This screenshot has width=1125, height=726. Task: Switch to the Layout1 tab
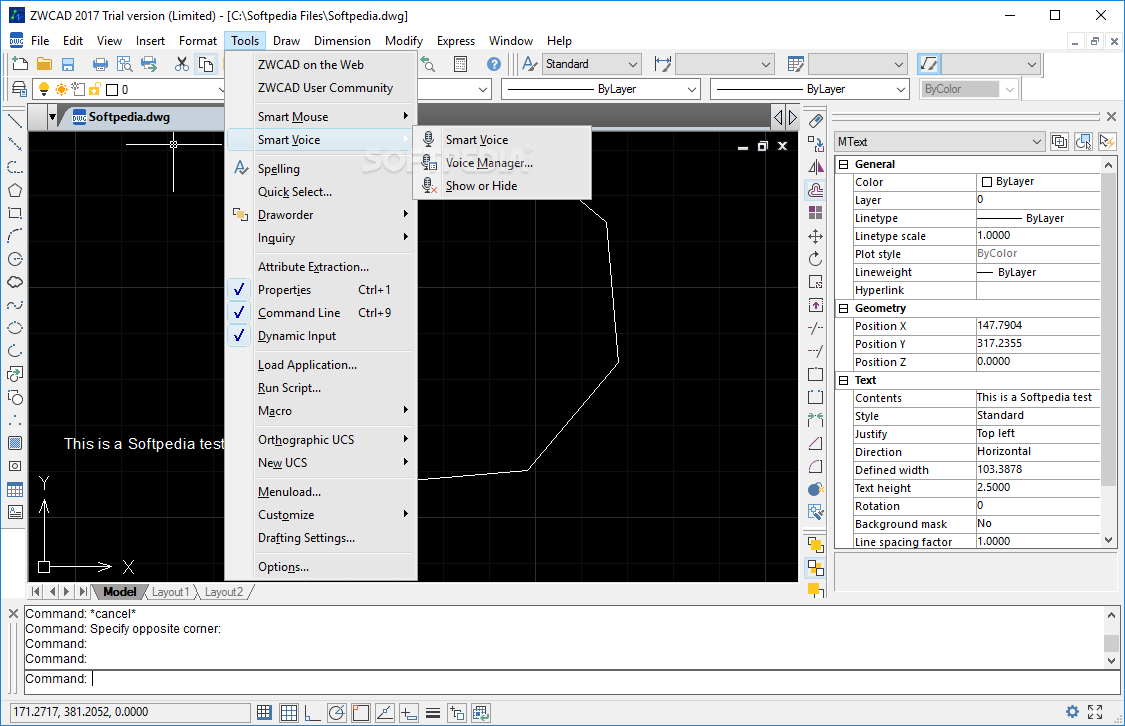171,592
